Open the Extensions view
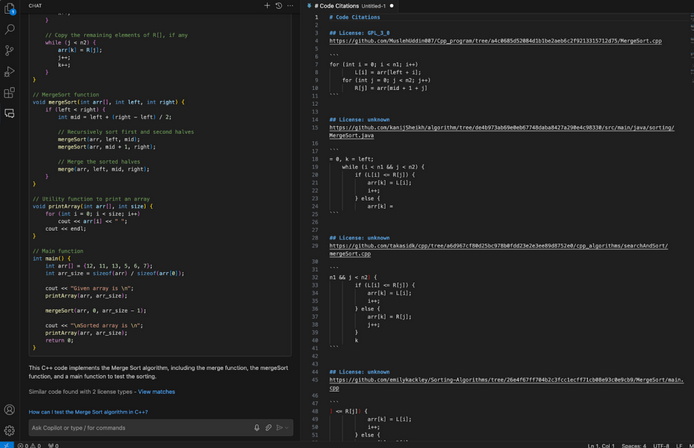Image resolution: width=694 pixels, height=448 pixels. click(x=10, y=92)
